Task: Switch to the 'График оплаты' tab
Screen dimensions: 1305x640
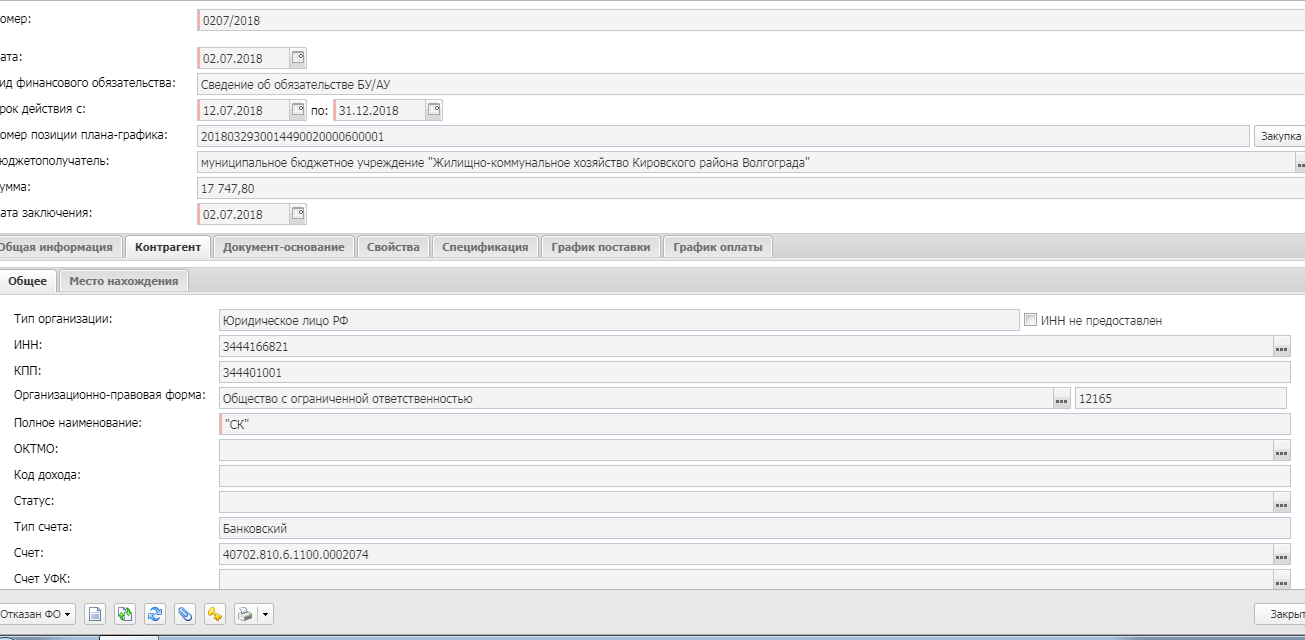Action: click(x=717, y=247)
